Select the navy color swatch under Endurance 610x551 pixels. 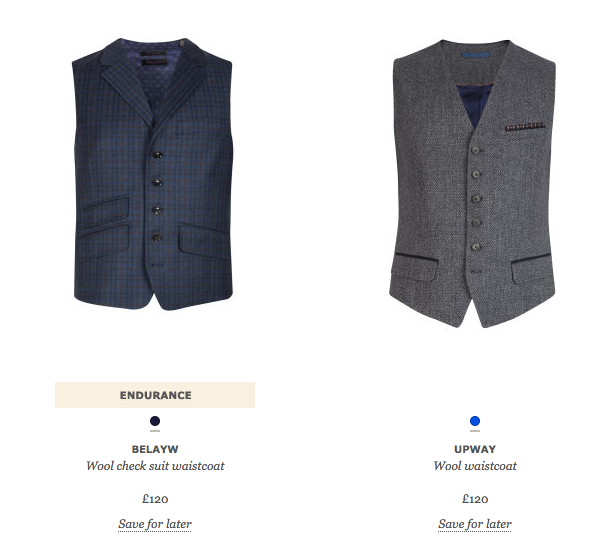[155, 421]
